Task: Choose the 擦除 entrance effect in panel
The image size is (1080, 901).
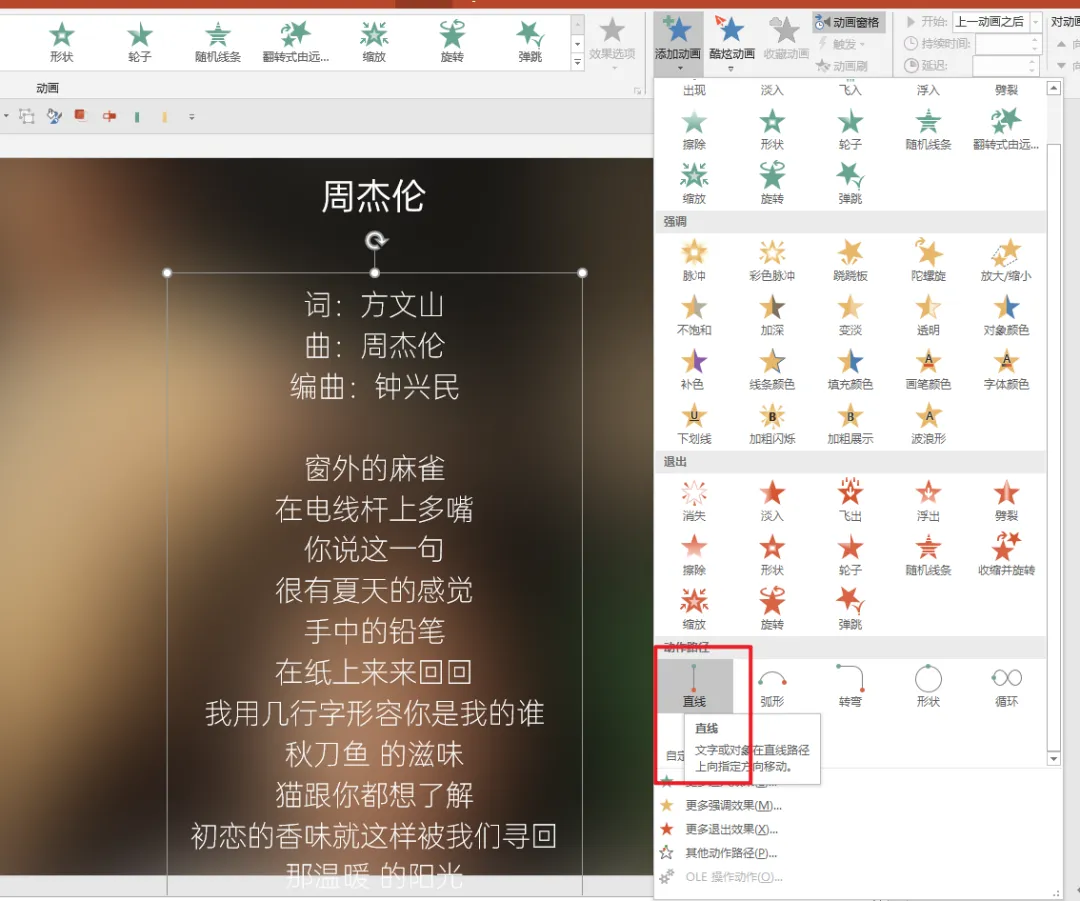Action: 694,130
